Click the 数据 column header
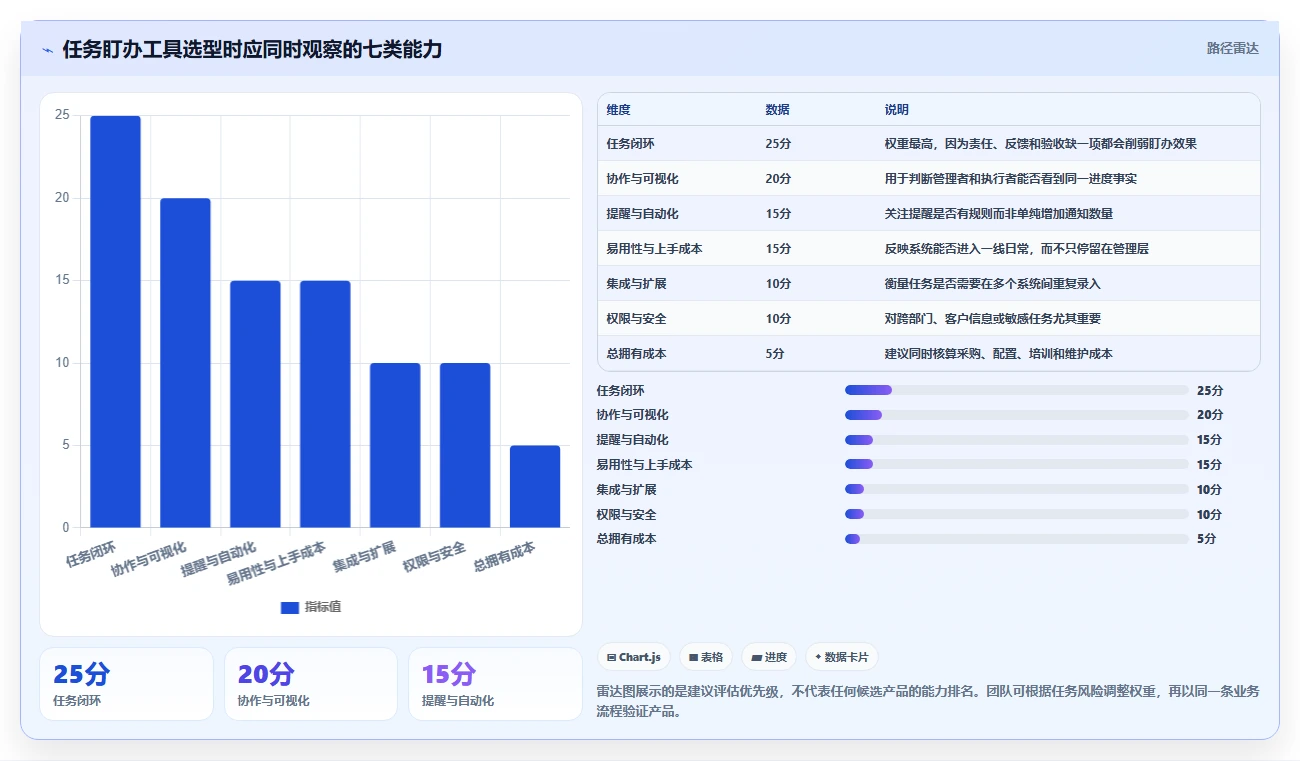Viewport: 1300px width, 761px height. click(x=777, y=110)
